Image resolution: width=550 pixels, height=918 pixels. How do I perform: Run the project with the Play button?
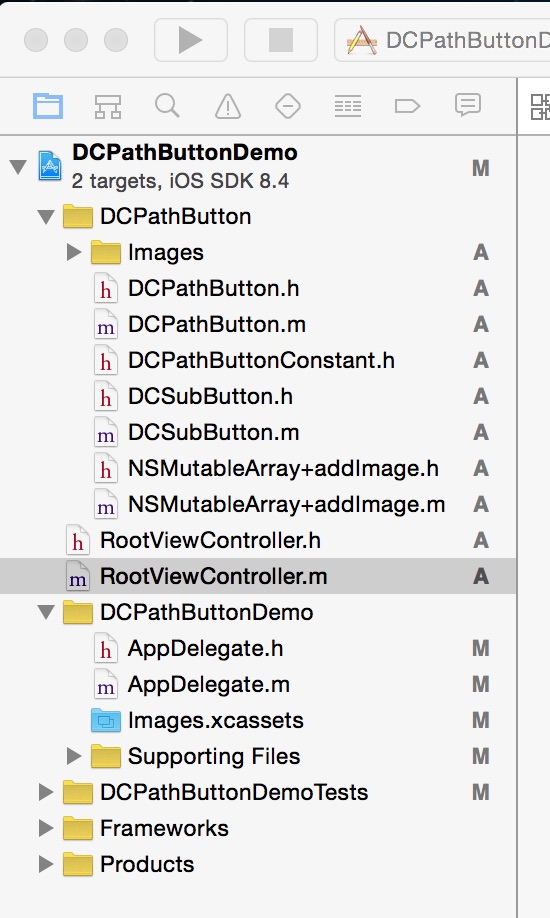[190, 40]
